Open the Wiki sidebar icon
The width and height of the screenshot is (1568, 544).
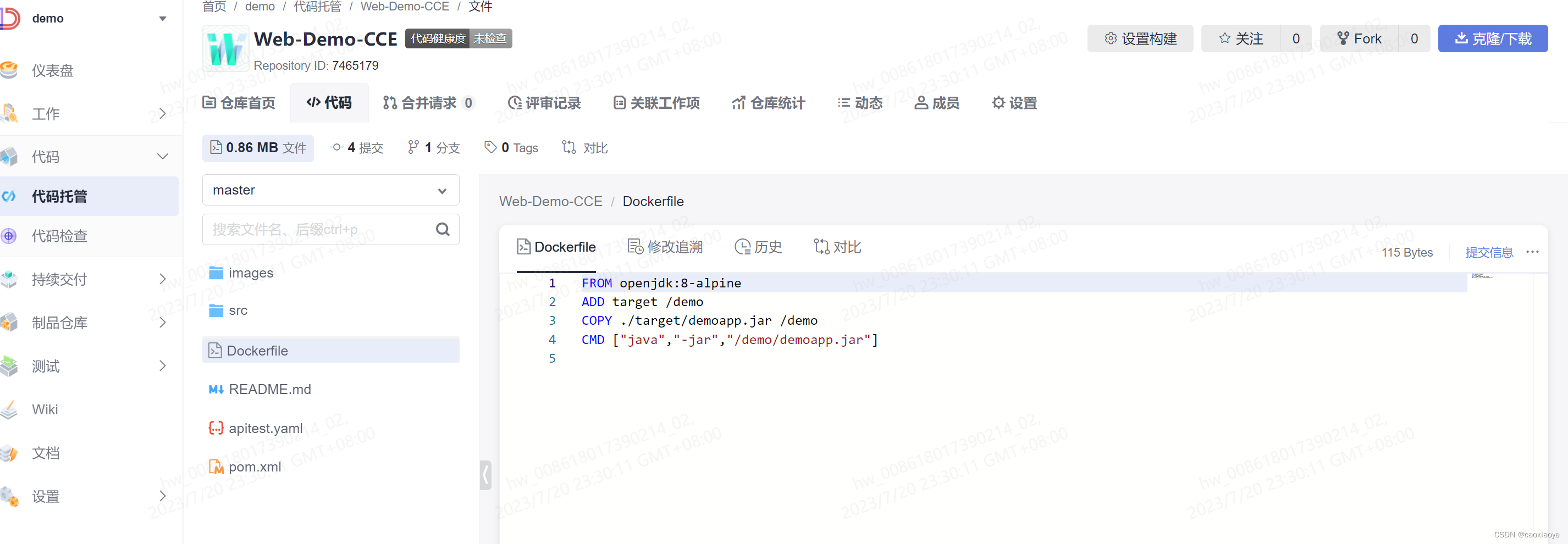pyautogui.click(x=9, y=409)
